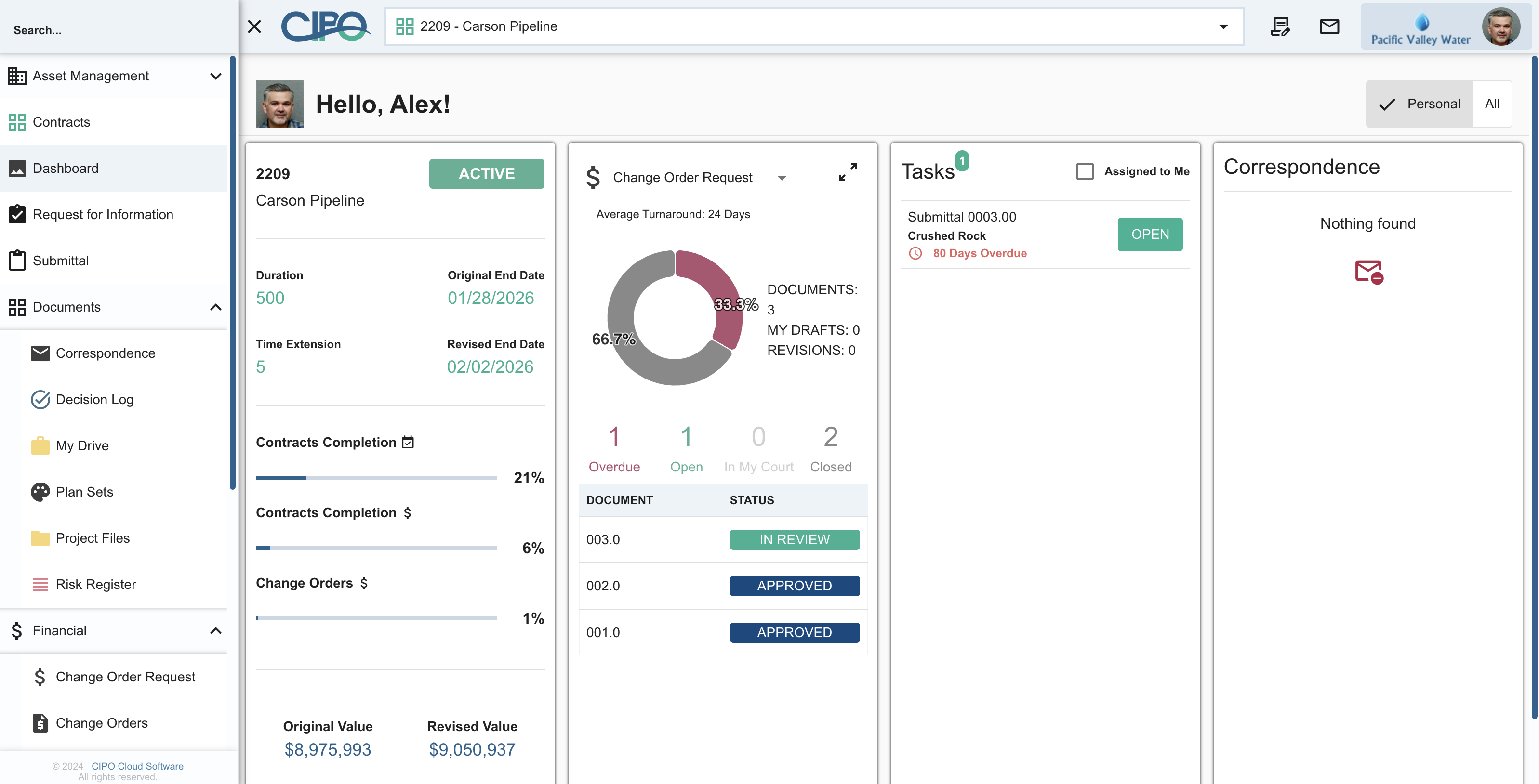Go to Submittal in sidebar menu
This screenshot has height=784, width=1539.
tap(60, 261)
